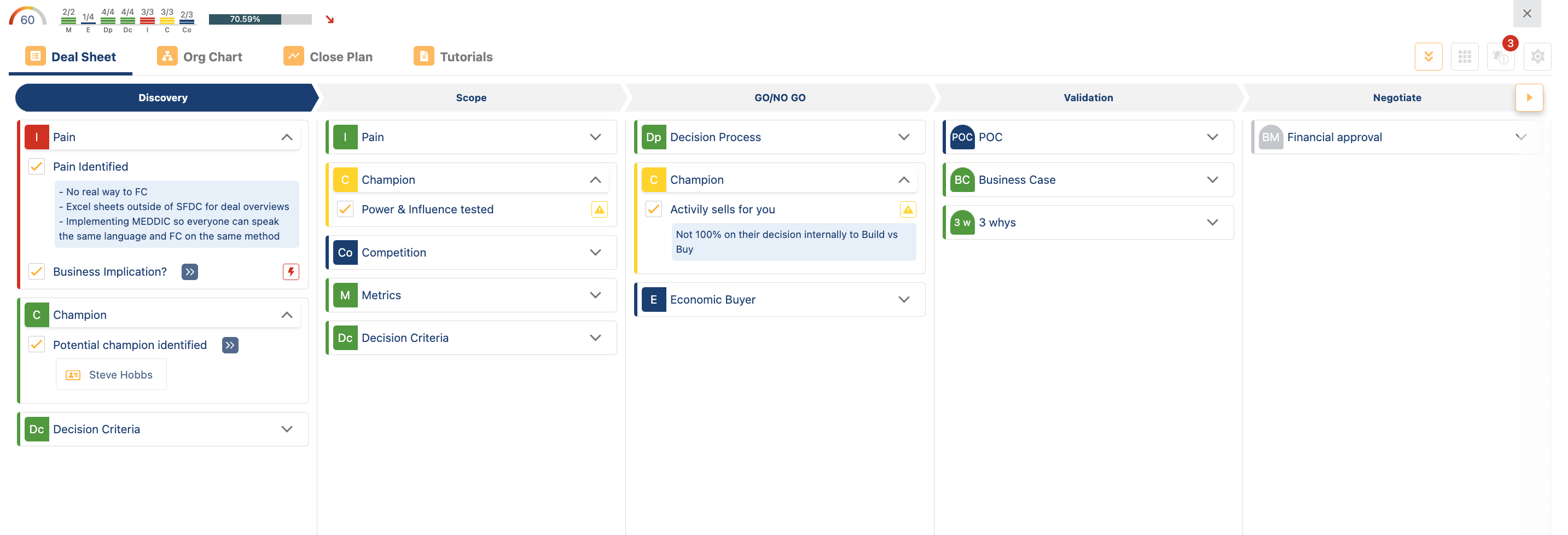Image resolution: width=1568 pixels, height=535 pixels.
Task: Open the grid view icon in top toolbar
Action: tap(1464, 56)
